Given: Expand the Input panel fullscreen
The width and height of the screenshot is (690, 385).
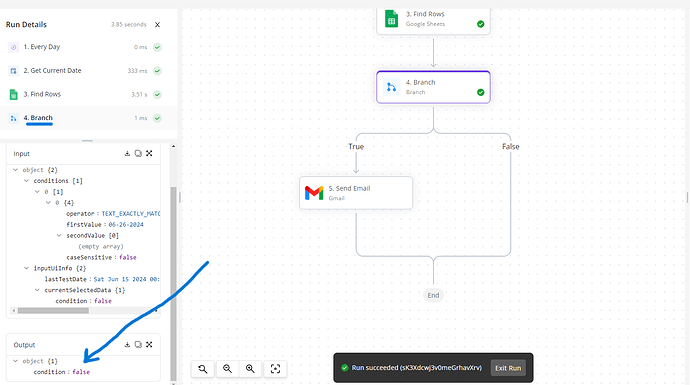Looking at the screenshot, I should pos(149,153).
